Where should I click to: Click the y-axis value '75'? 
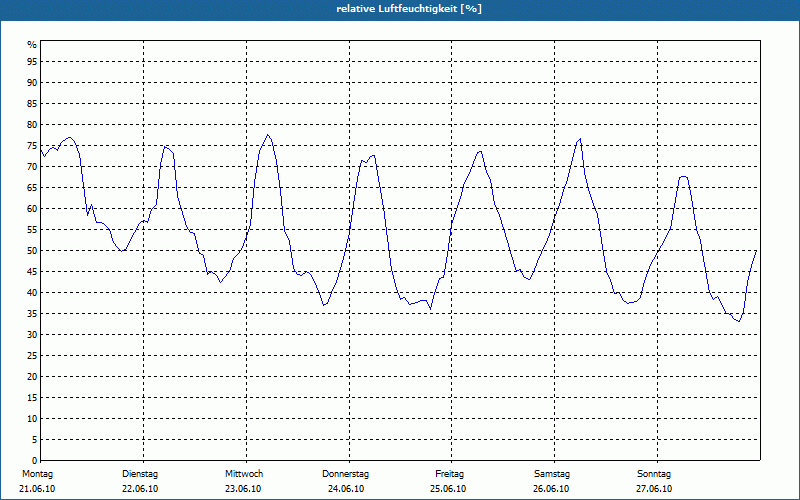click(x=32, y=145)
